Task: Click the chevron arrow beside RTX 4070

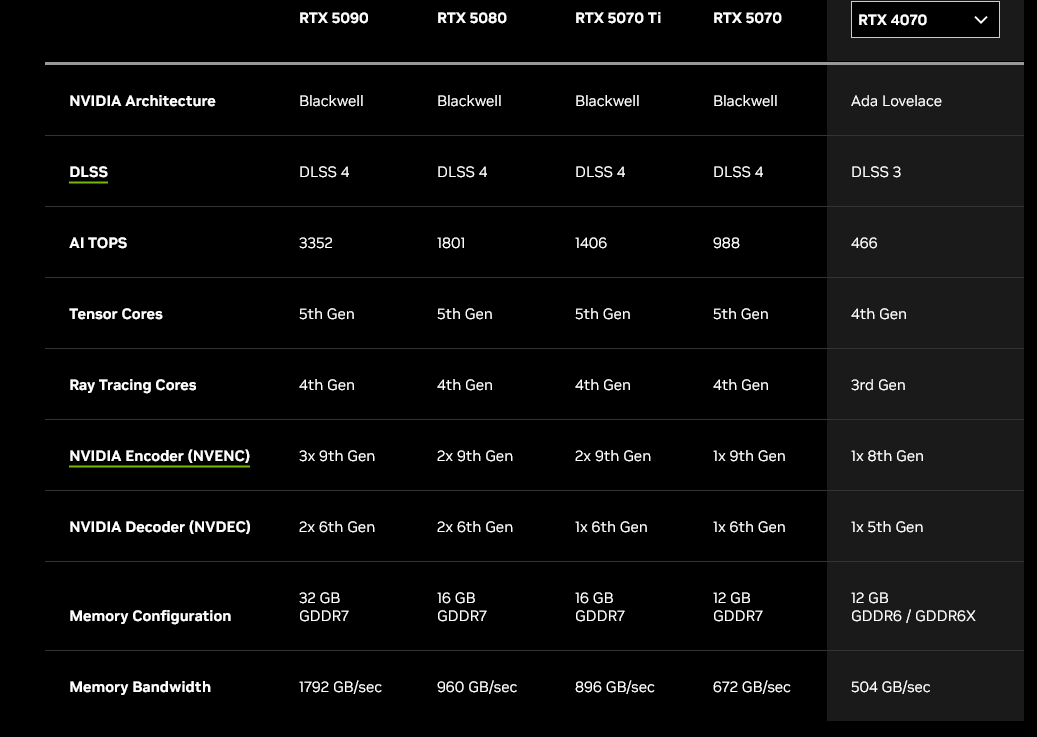Action: [980, 20]
